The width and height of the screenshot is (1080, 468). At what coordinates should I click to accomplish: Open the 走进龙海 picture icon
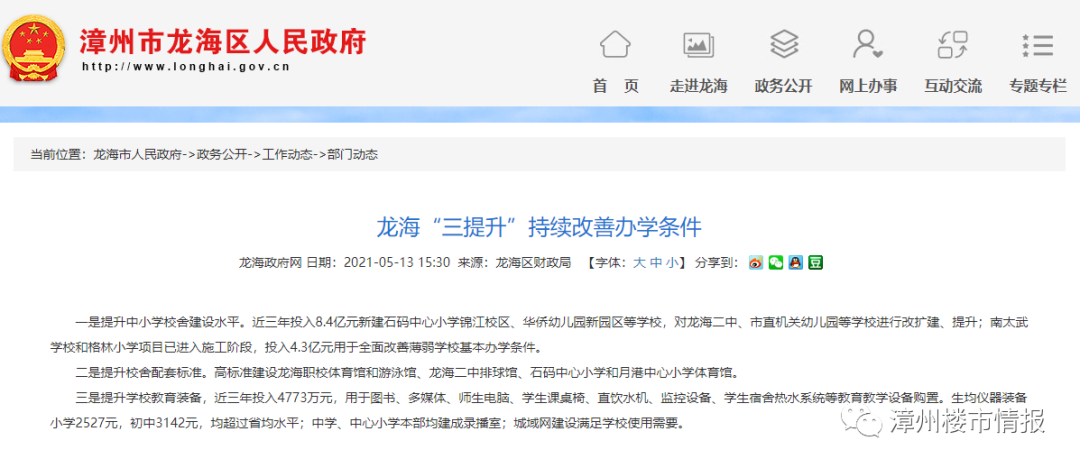click(x=699, y=45)
